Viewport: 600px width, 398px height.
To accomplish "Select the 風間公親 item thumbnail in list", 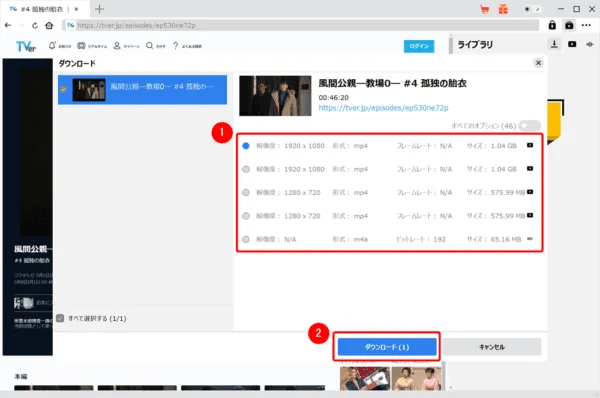I will tap(89, 90).
